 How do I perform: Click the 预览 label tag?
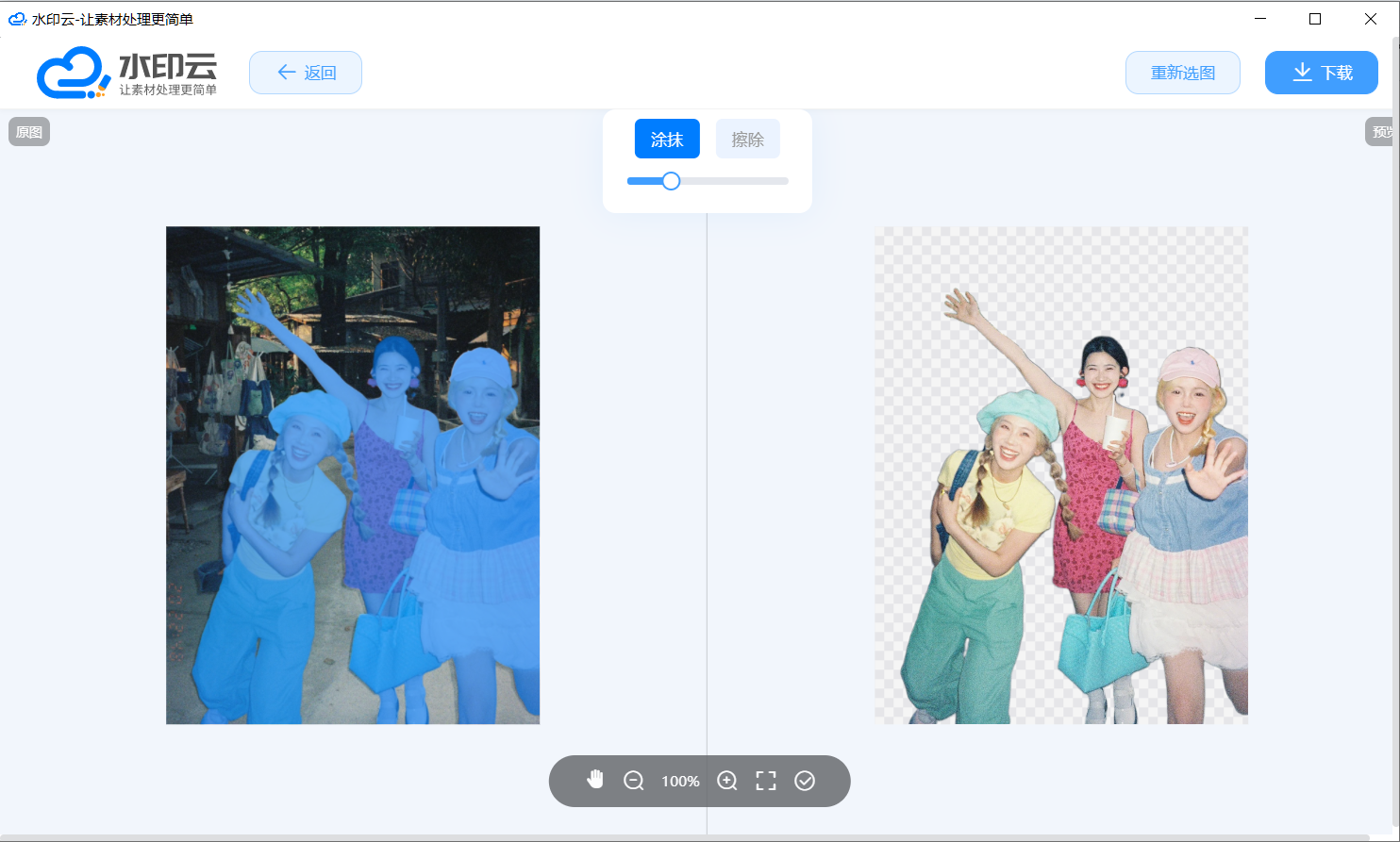1381,132
